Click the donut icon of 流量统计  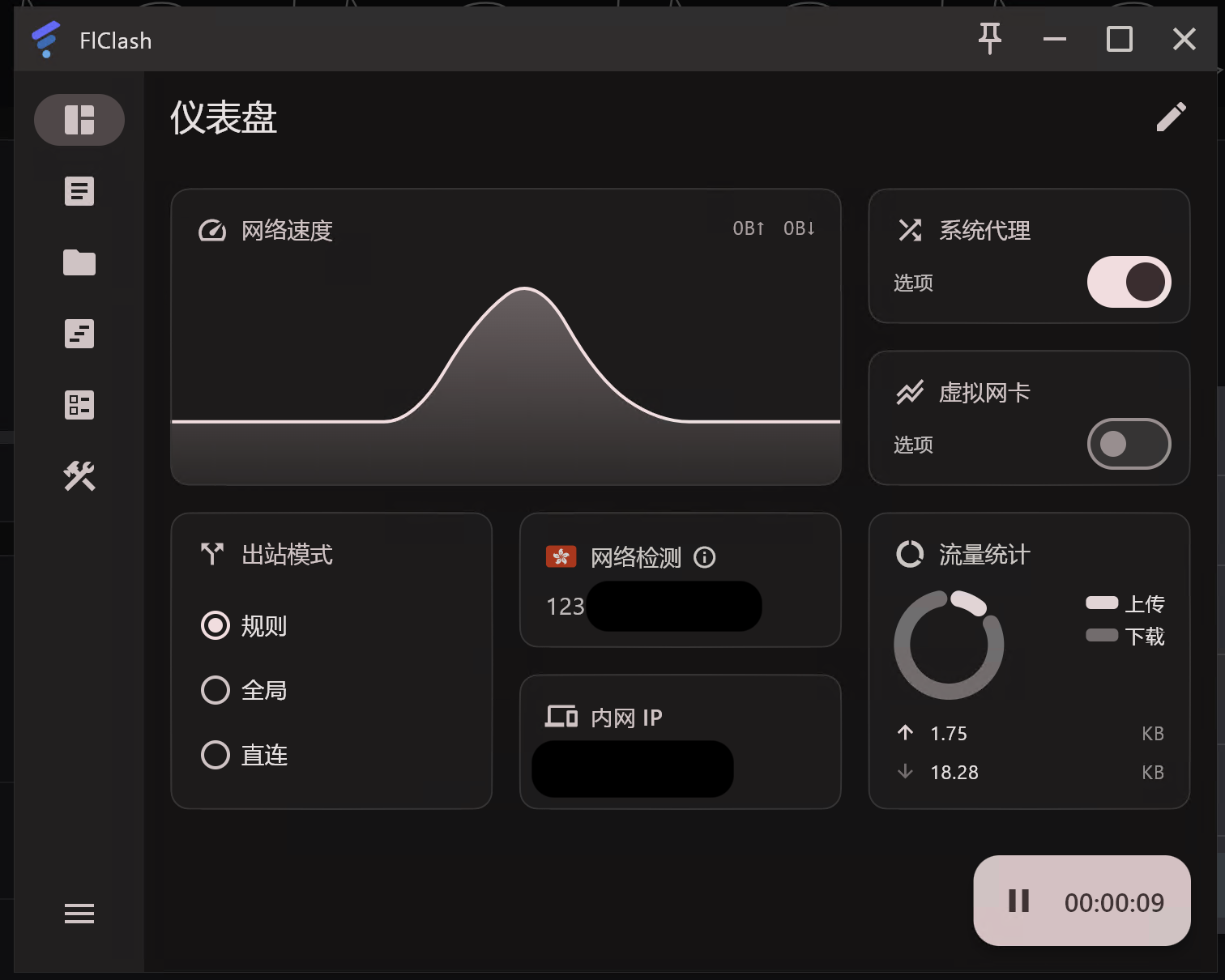tap(910, 554)
